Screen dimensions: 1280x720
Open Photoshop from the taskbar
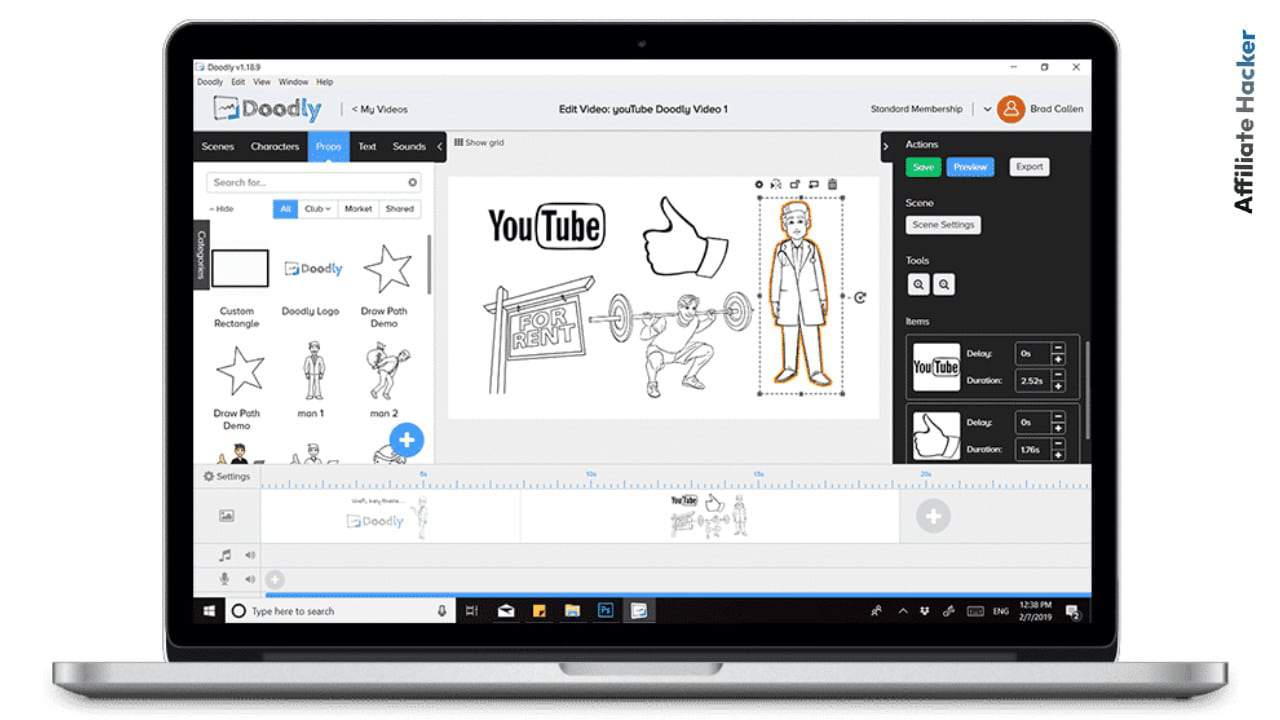(605, 610)
